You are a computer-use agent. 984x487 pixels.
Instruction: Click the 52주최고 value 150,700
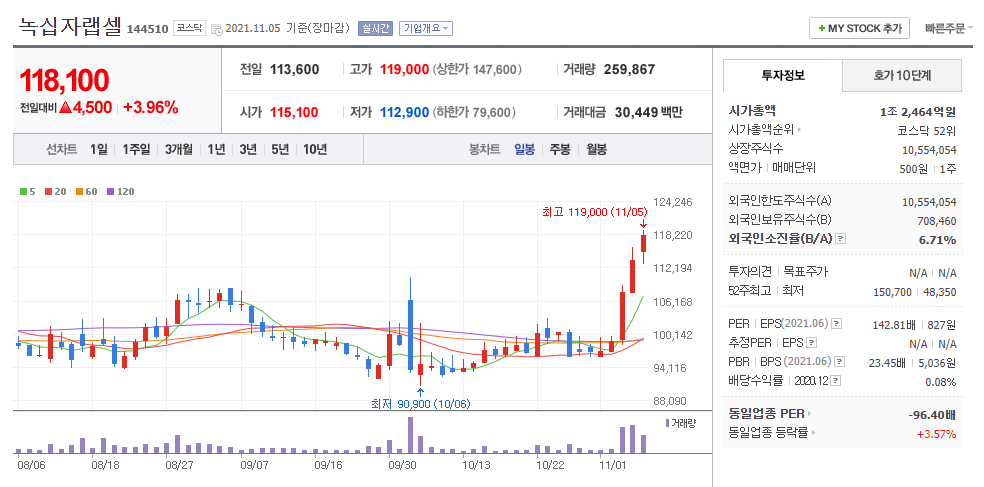[x=894, y=292]
